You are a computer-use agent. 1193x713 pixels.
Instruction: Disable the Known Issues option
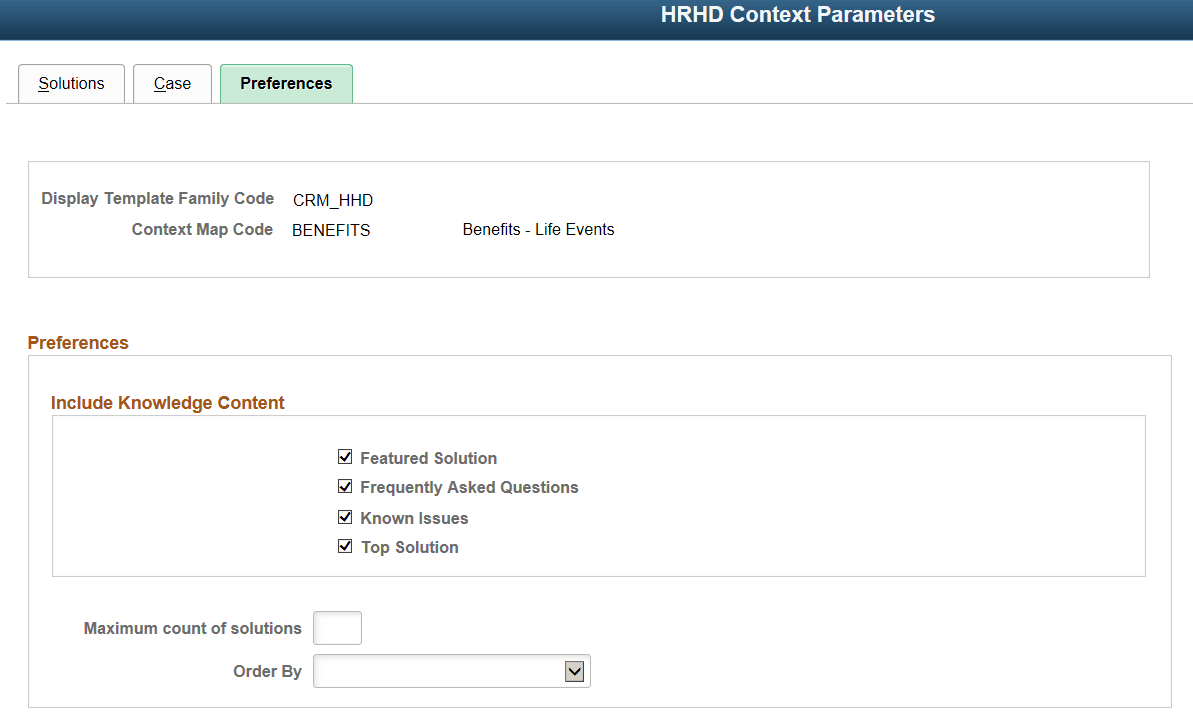point(345,517)
